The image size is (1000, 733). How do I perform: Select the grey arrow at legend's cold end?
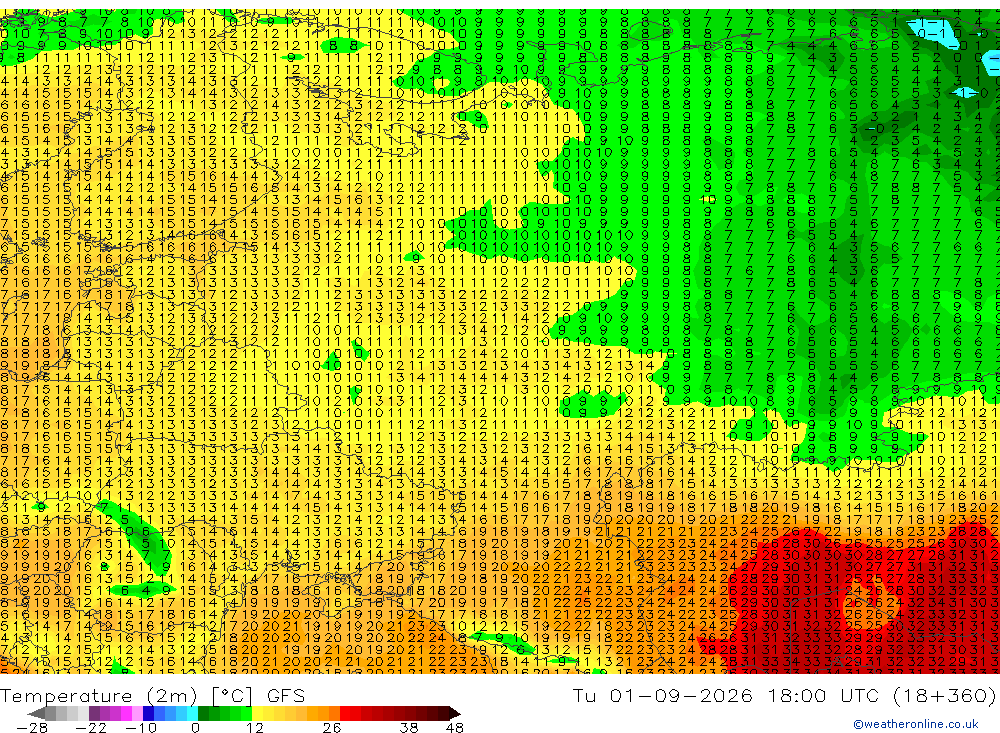point(36,713)
